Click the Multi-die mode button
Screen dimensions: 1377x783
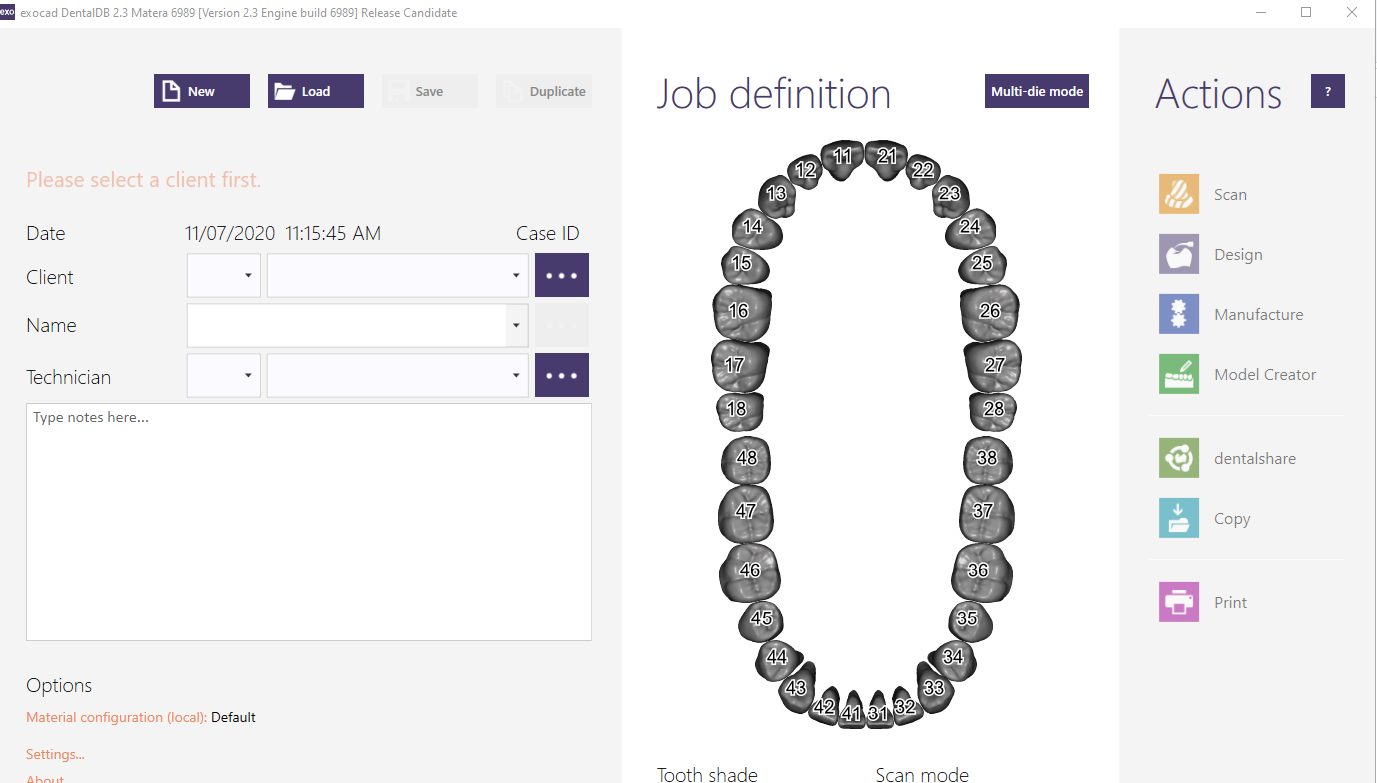pos(1037,91)
